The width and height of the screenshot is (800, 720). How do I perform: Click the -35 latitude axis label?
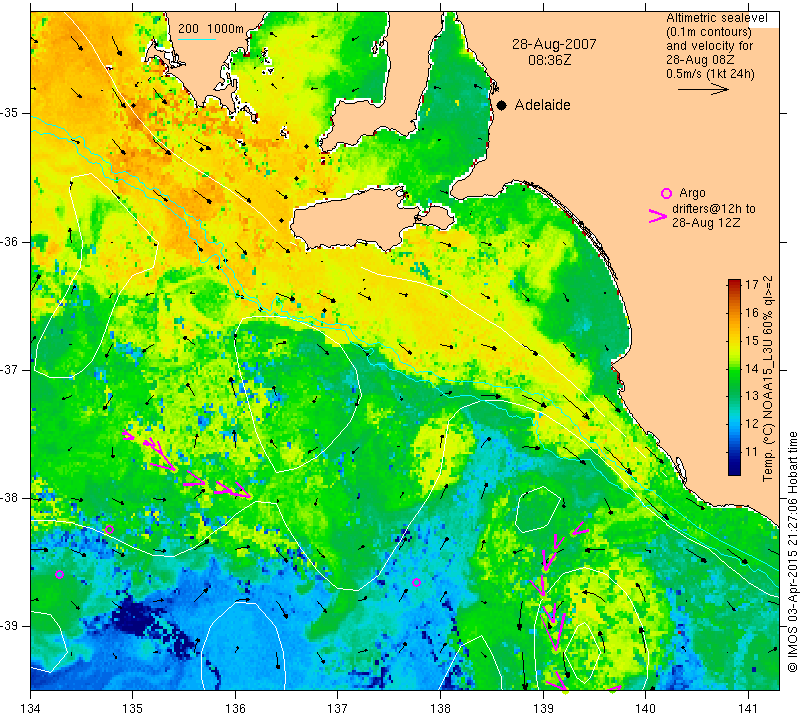pyautogui.click(x=10, y=113)
